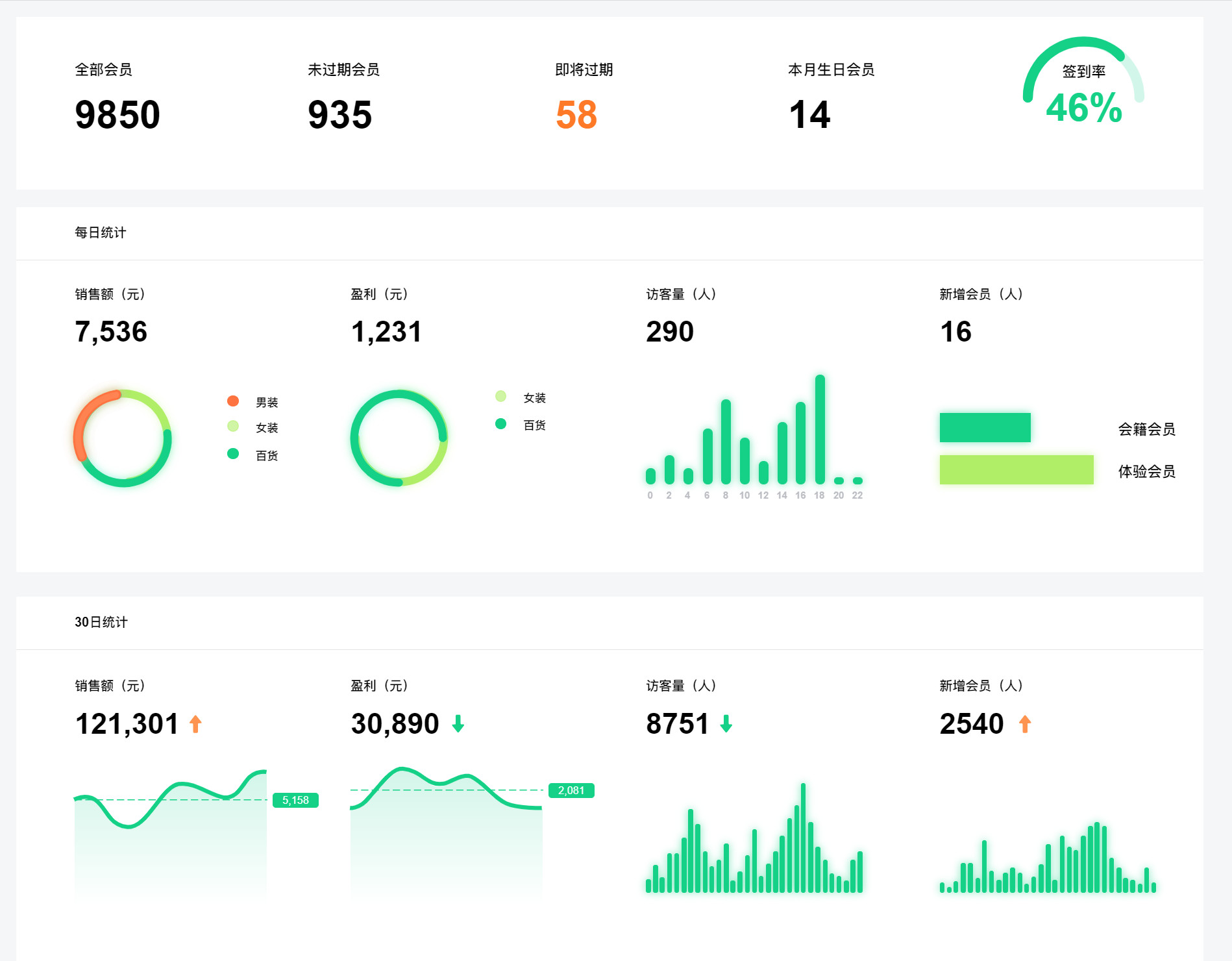This screenshot has height=961, width=1232.
Task: Click the 全部会员 value 9850
Action: (x=117, y=115)
